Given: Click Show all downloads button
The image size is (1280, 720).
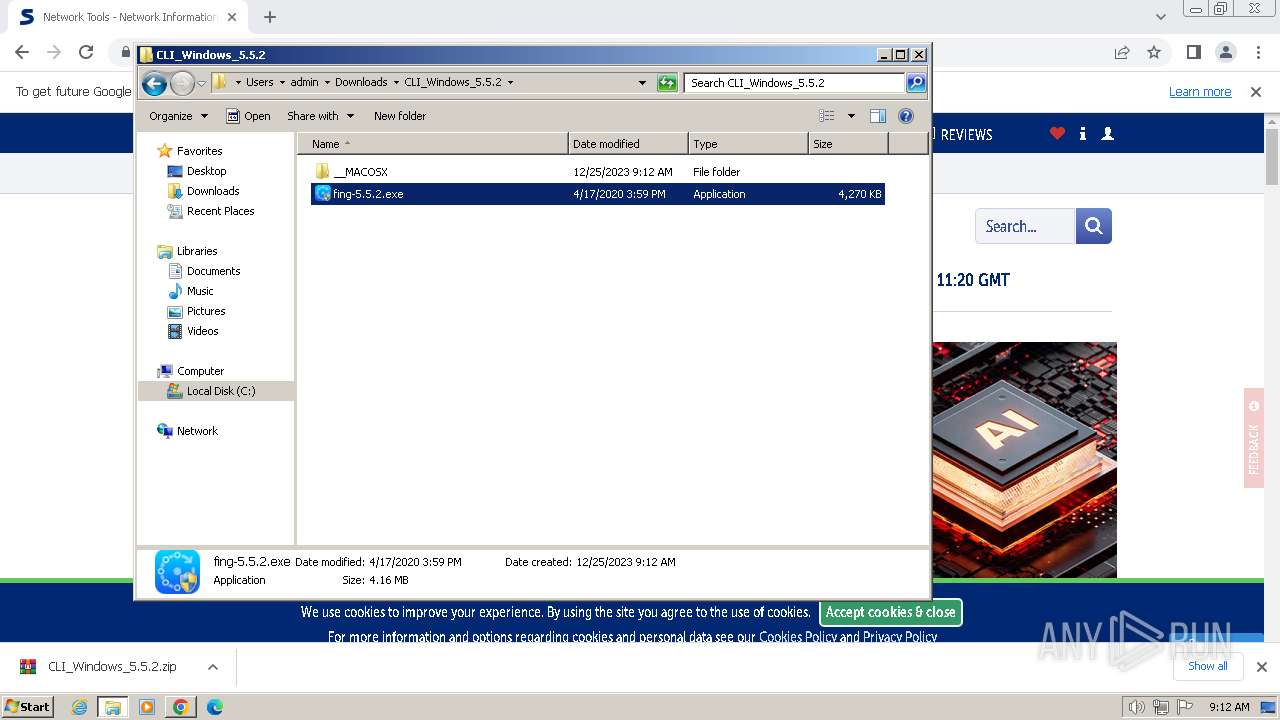Looking at the screenshot, I should (x=1208, y=666).
